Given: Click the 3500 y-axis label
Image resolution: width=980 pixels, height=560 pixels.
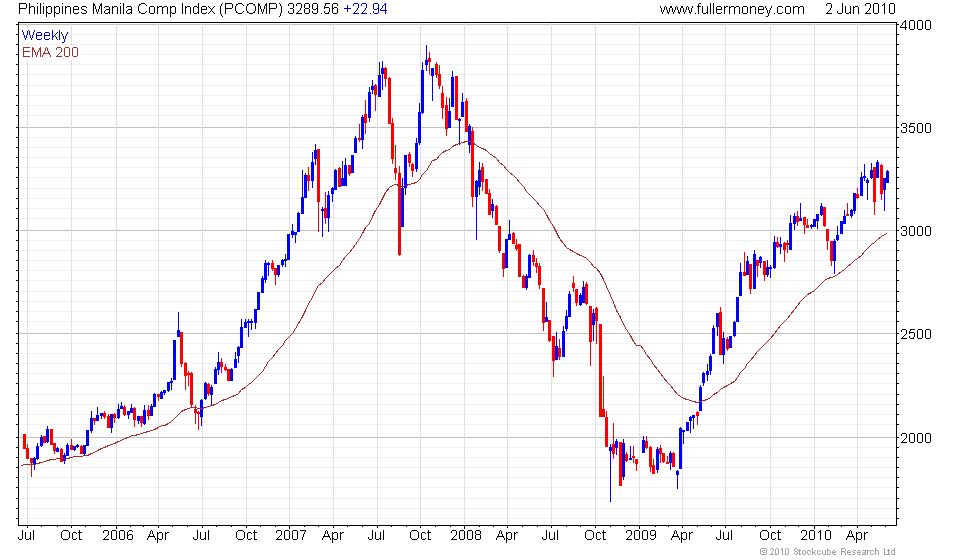Looking at the screenshot, I should (x=916, y=129).
